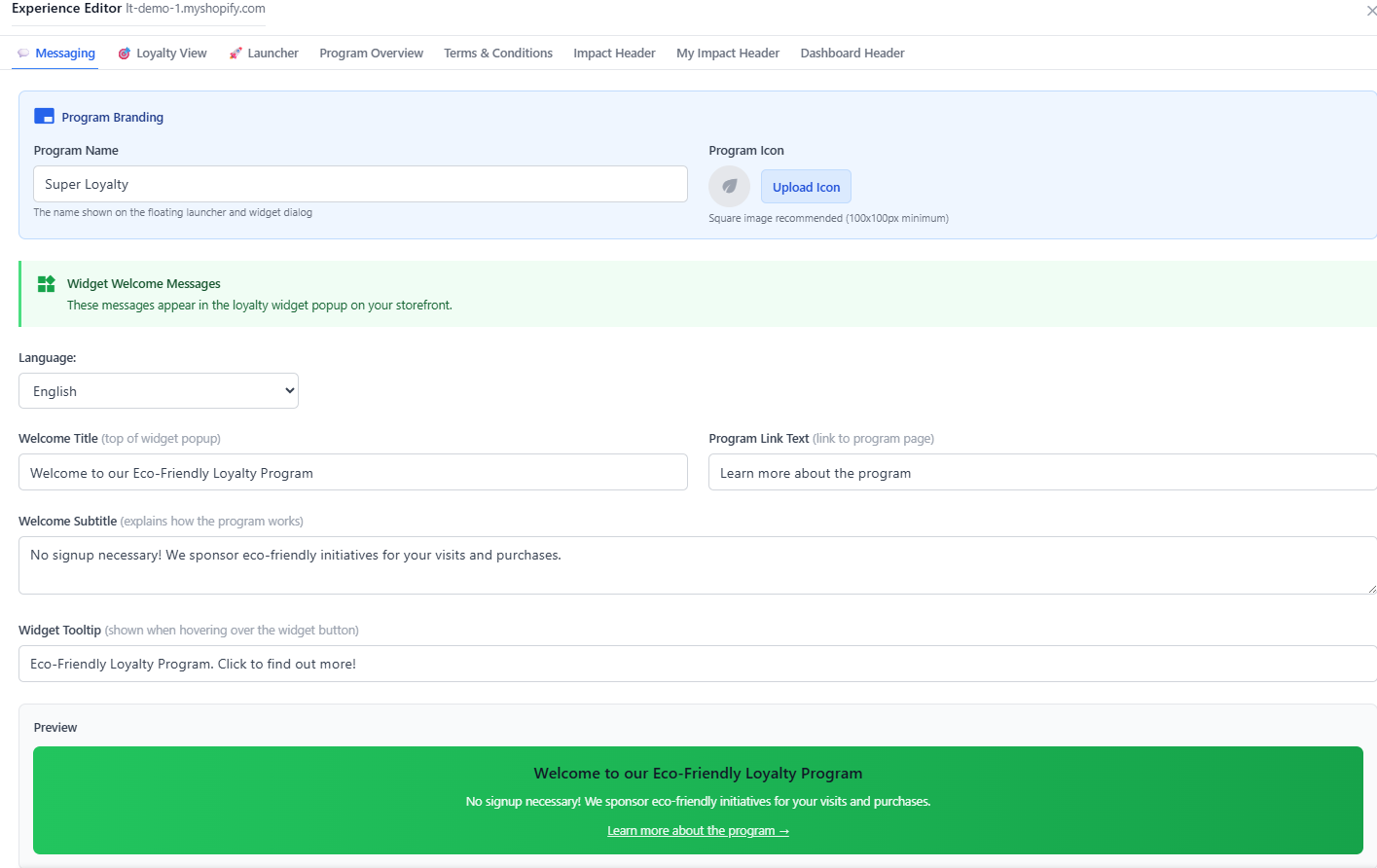The image size is (1377, 868).
Task: Focus the Welcome Title text field
Action: [352, 473]
